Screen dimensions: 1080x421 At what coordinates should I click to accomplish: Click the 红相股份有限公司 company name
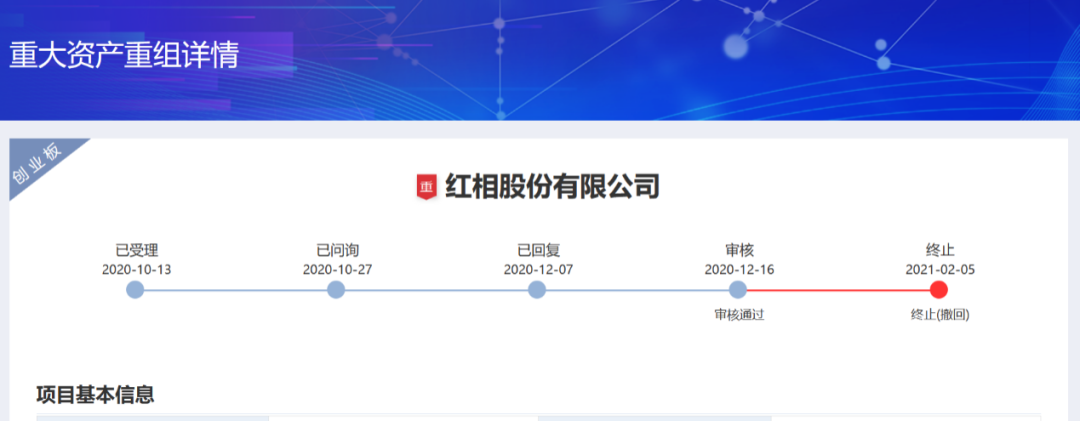coord(552,187)
